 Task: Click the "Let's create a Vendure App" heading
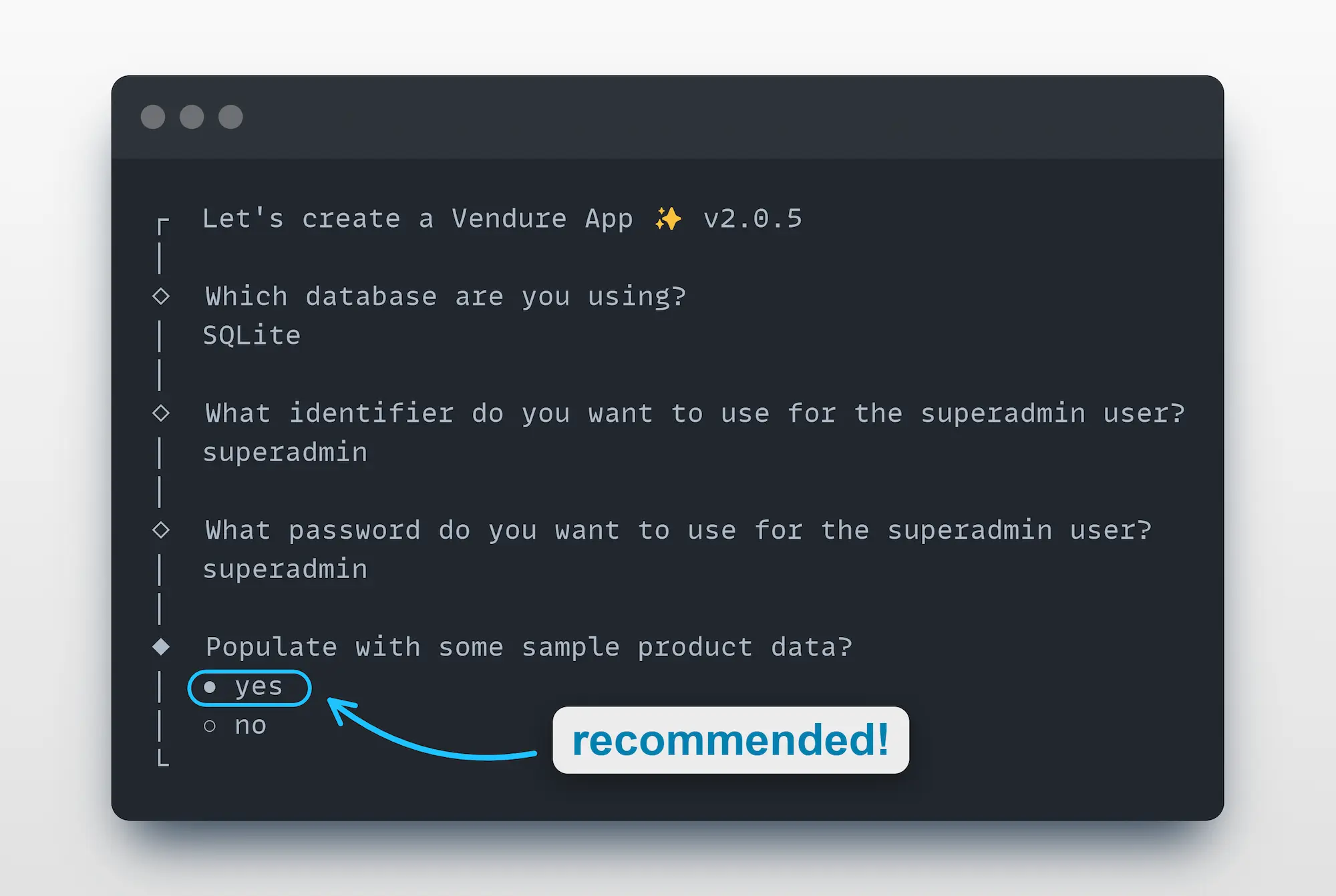point(417,219)
